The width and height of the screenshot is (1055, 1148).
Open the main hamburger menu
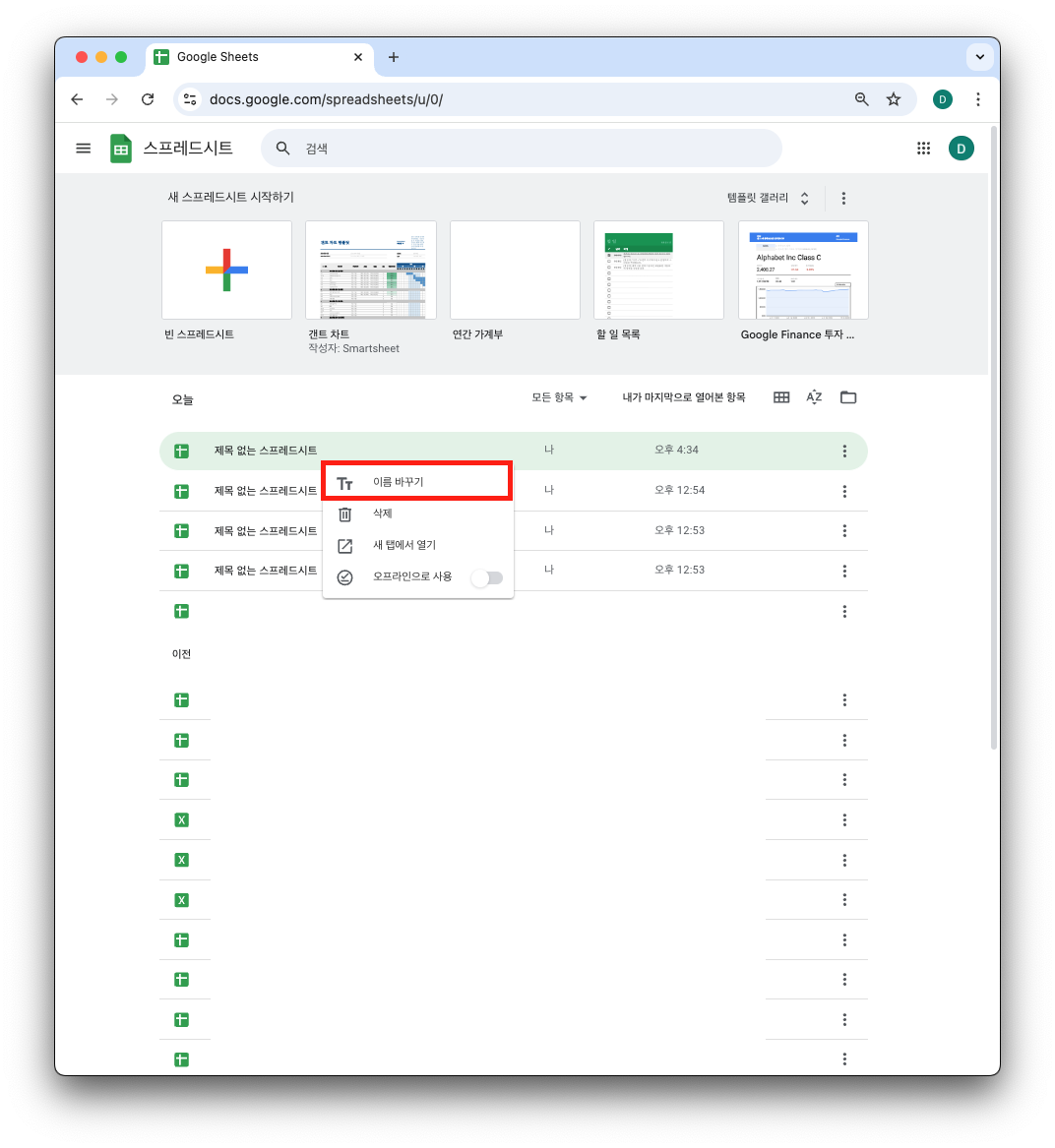[84, 149]
